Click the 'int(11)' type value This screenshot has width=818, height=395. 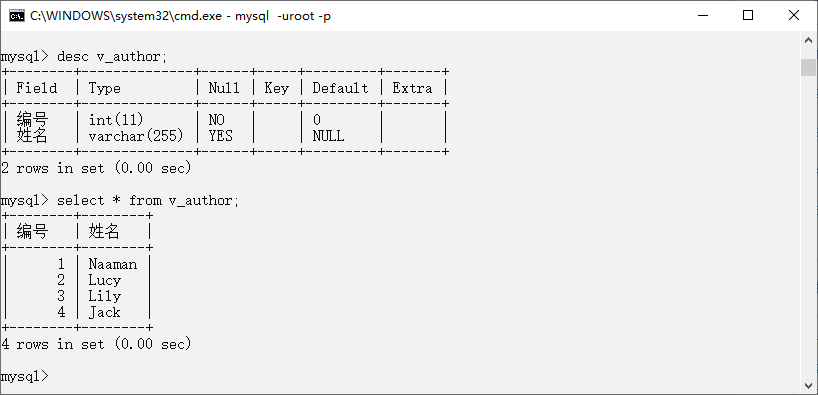click(116, 120)
